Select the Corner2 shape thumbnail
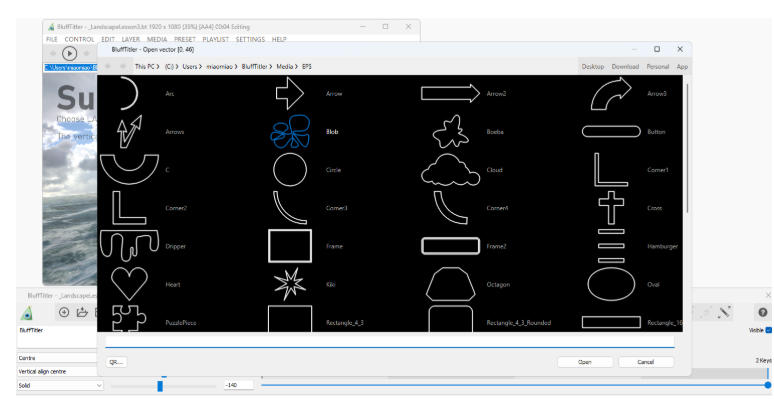Viewport: 774px width, 399px height. 129,208
